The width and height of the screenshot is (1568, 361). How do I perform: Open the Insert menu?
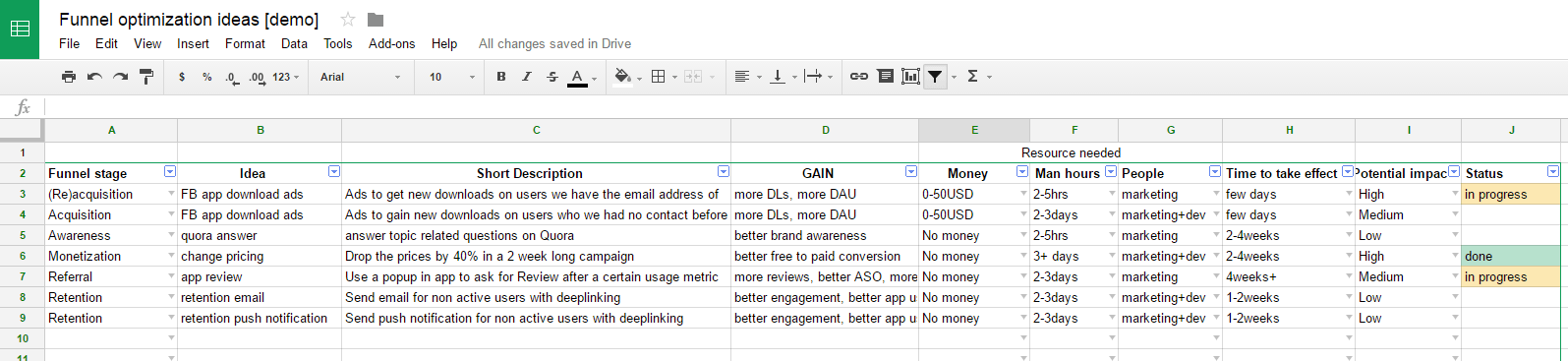click(x=193, y=43)
